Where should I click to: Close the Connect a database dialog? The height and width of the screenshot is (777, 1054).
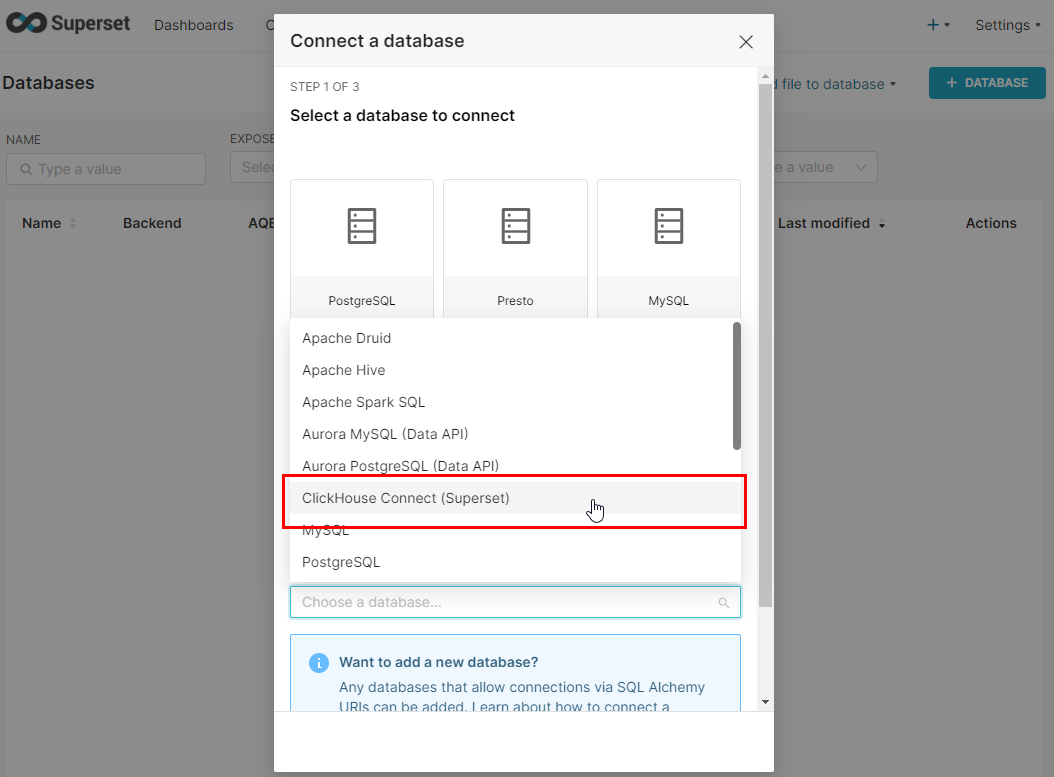pos(745,42)
